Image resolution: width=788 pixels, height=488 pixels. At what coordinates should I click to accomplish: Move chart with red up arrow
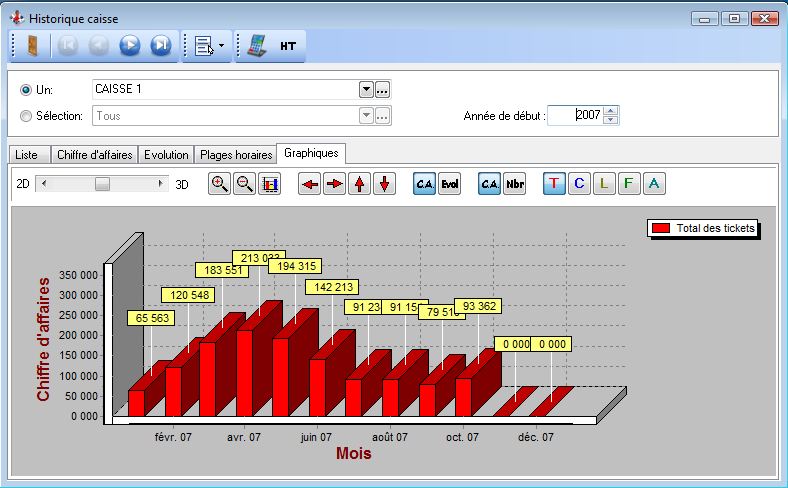(x=360, y=184)
